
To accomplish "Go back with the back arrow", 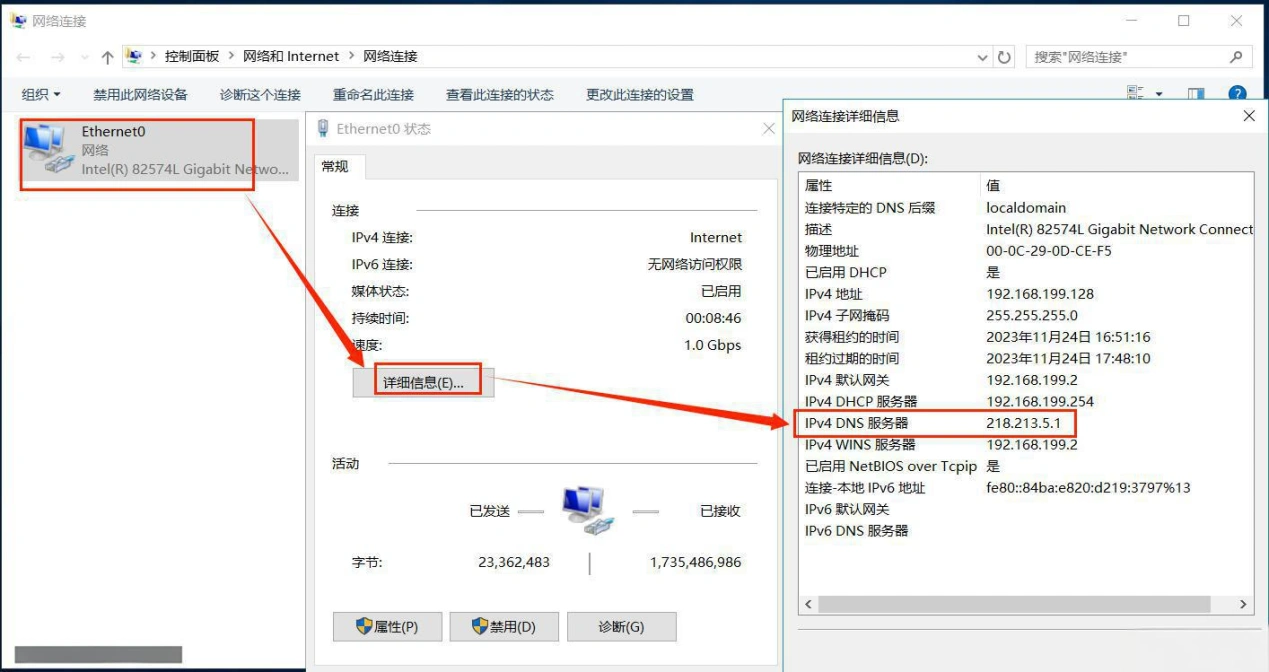I will click(x=24, y=57).
